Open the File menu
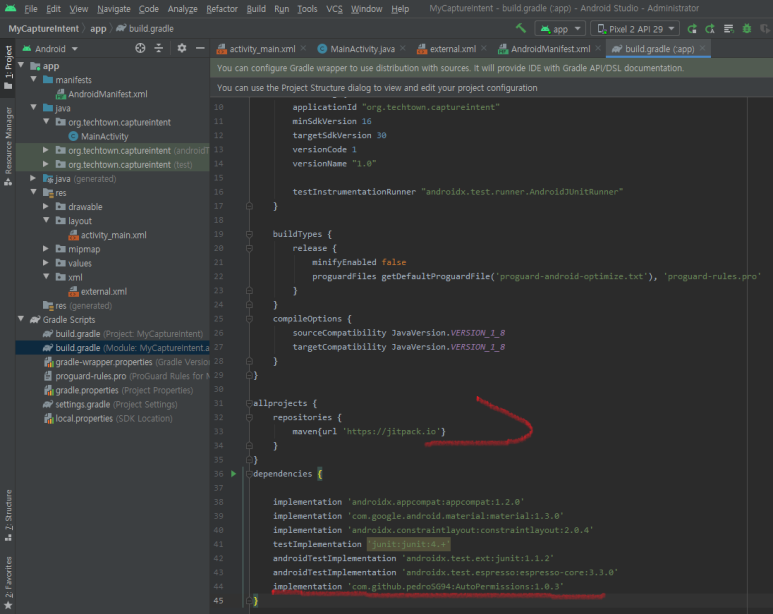773x614 pixels. 31,9
